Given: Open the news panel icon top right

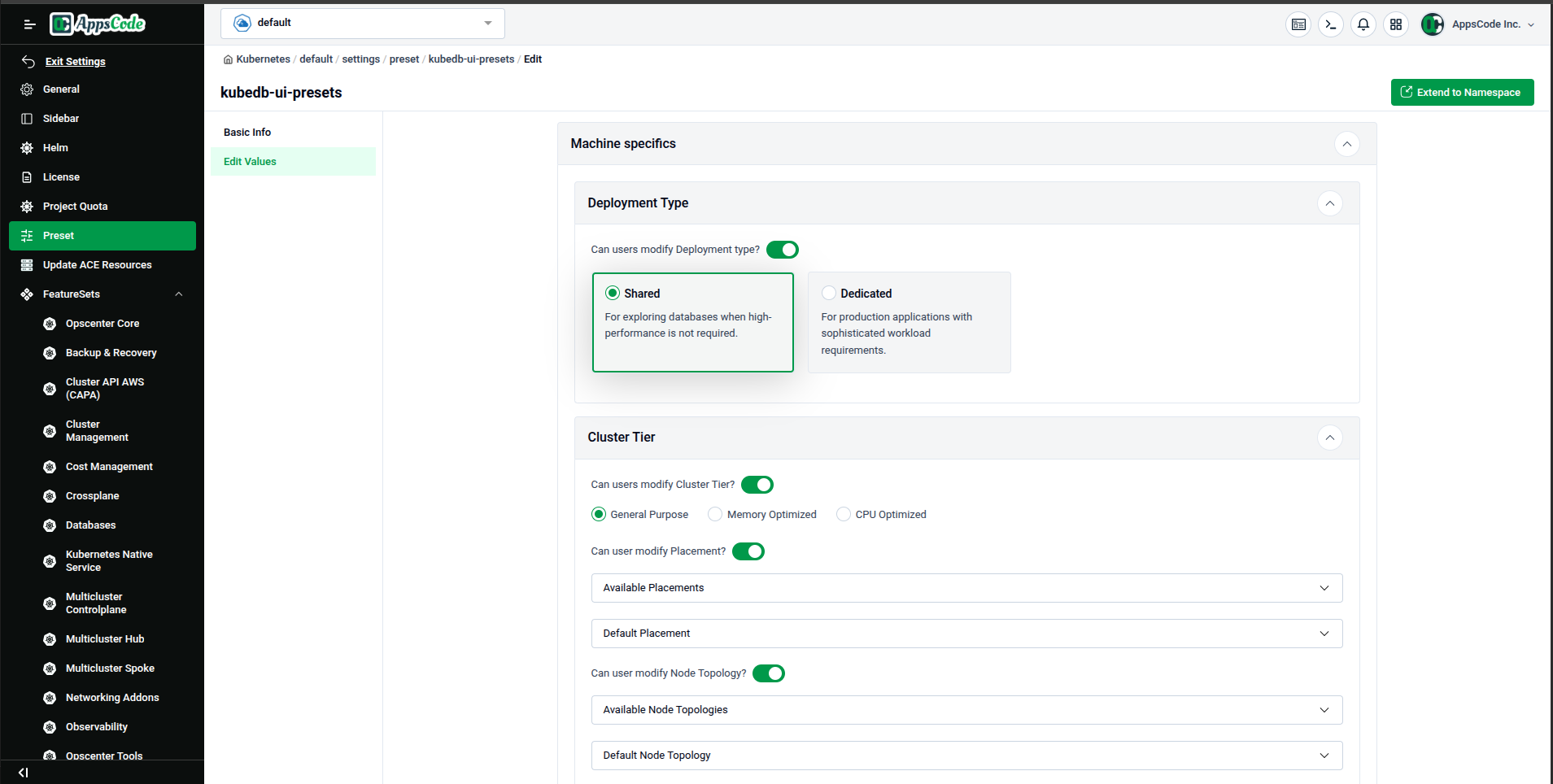Looking at the screenshot, I should coord(1298,24).
